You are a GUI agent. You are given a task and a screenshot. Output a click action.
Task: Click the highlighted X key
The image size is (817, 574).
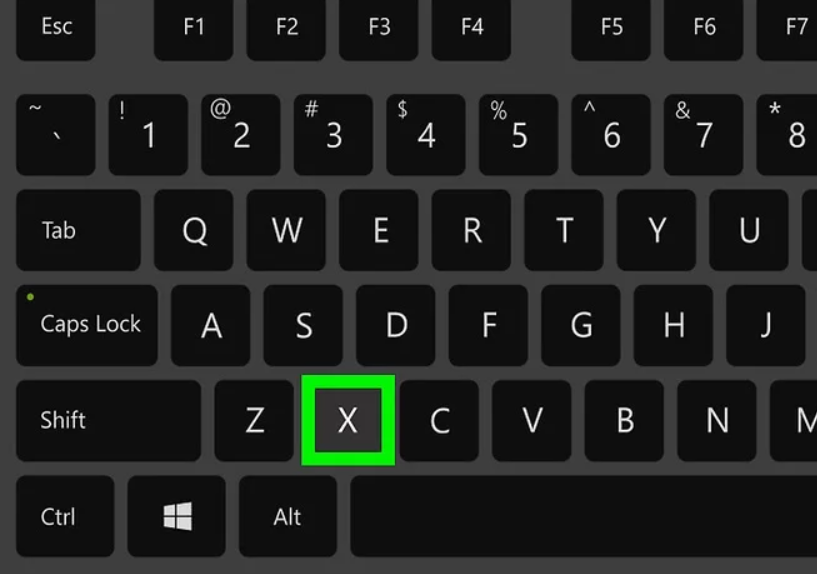348,420
